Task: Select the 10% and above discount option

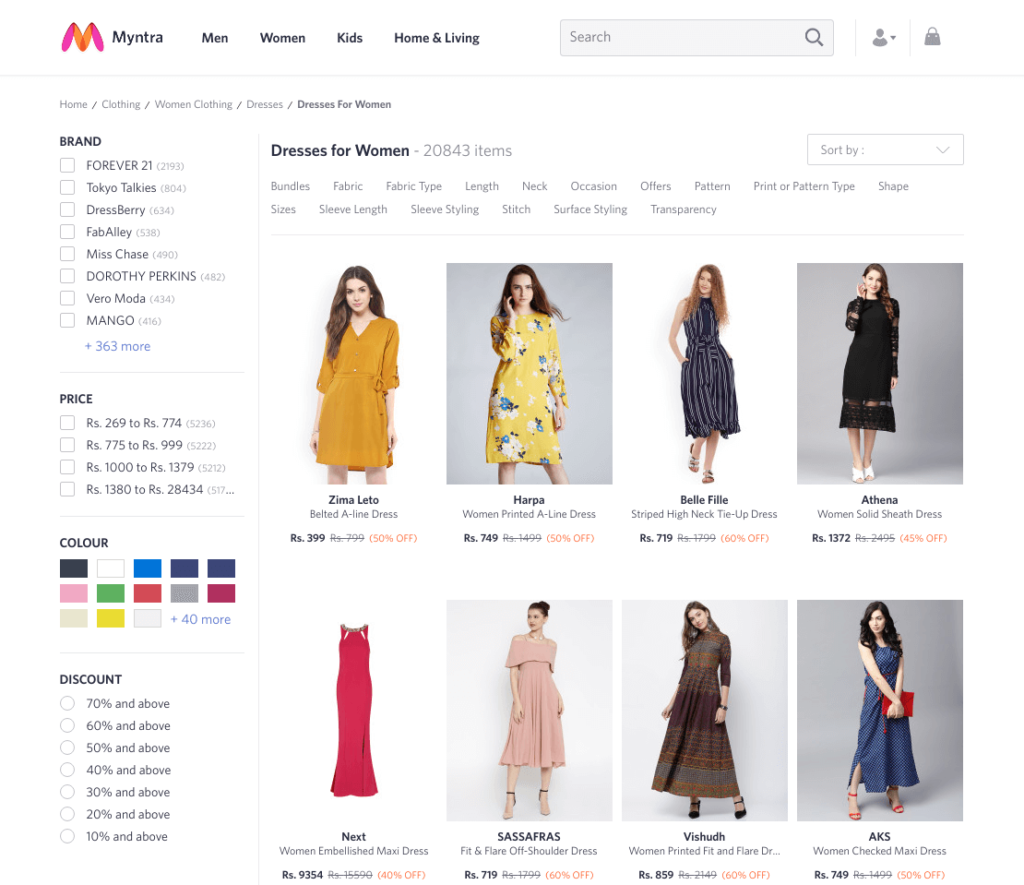Action: 67,837
